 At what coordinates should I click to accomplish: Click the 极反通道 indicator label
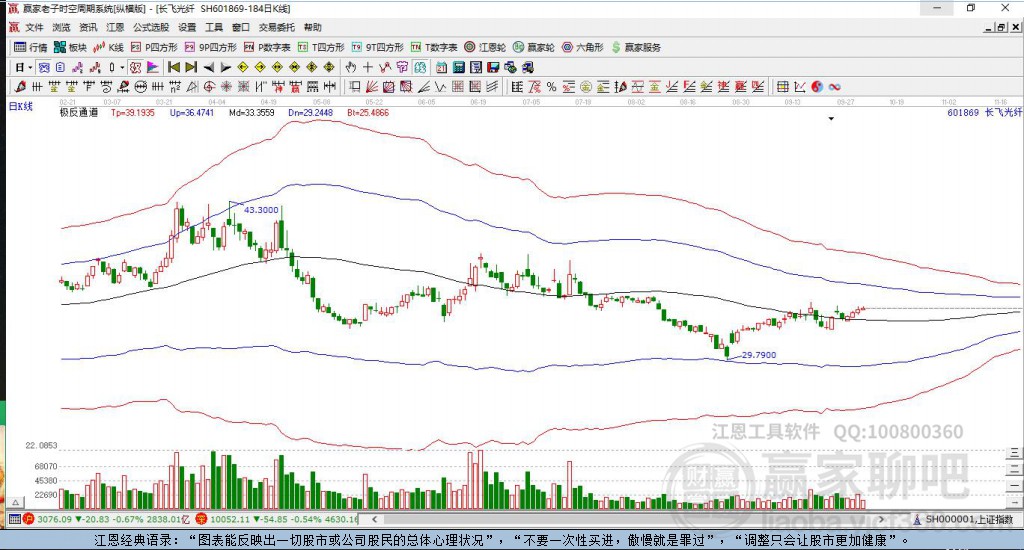[79, 112]
